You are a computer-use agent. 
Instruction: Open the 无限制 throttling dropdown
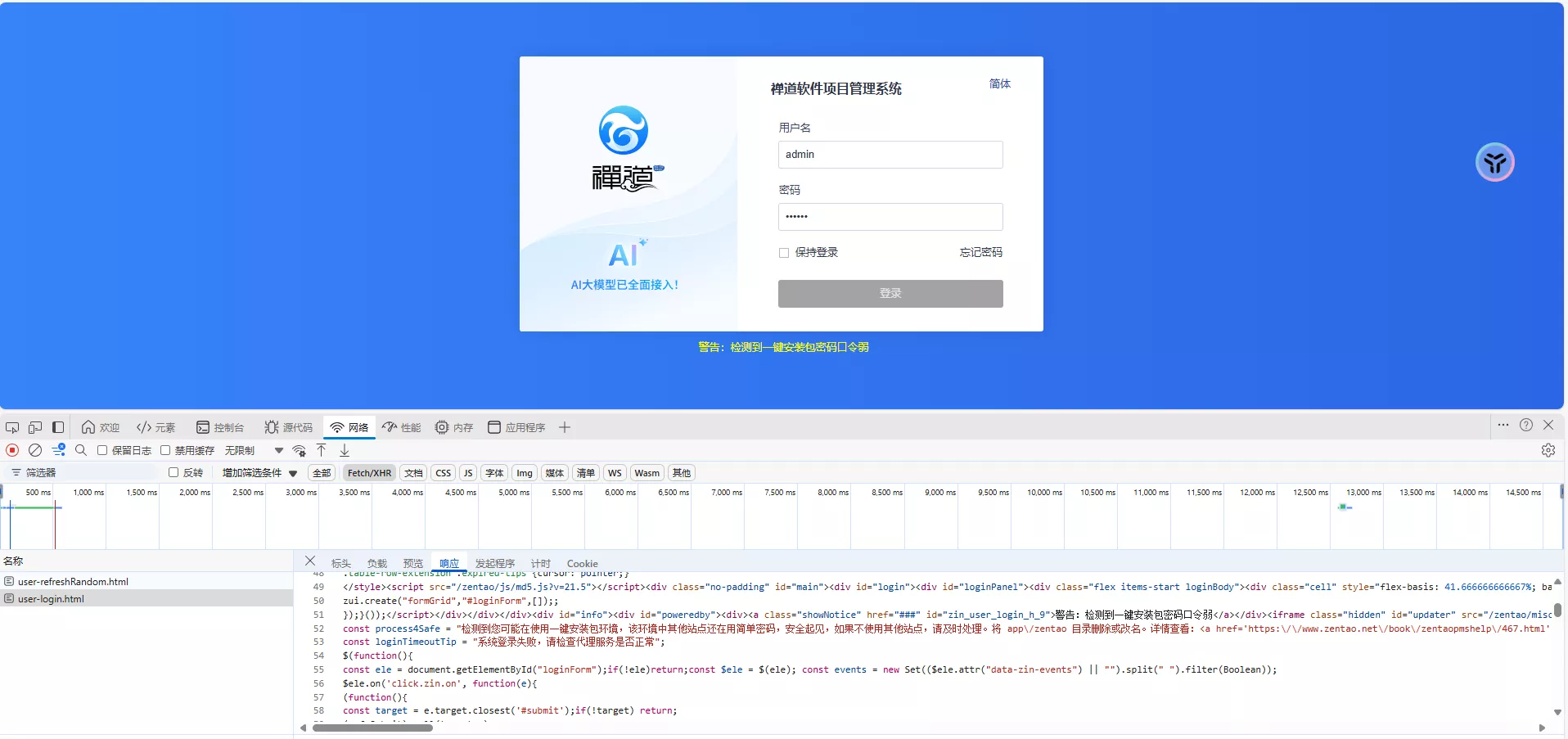[x=255, y=450]
